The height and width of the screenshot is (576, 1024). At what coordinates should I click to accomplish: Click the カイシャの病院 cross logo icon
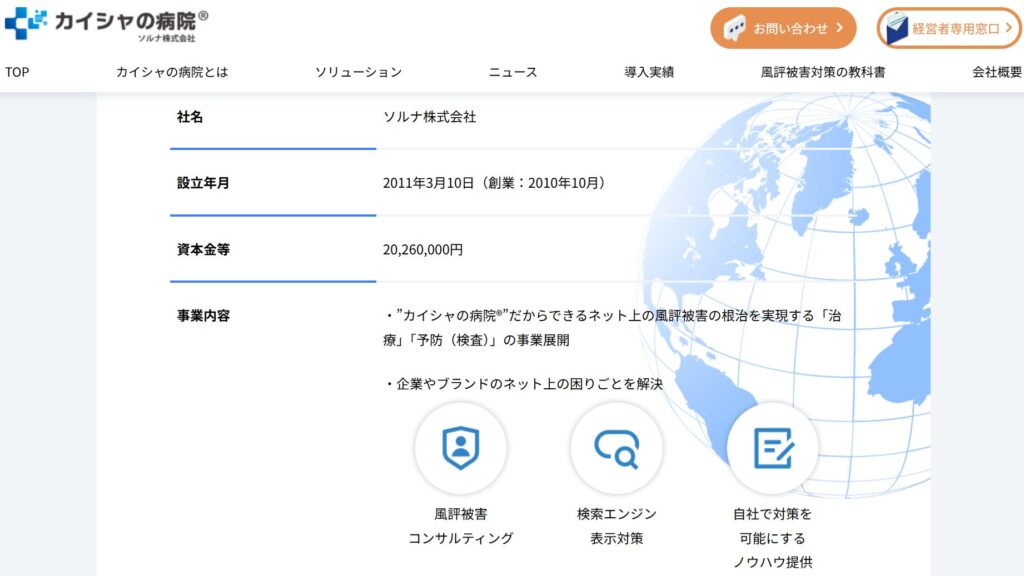pyautogui.click(x=22, y=22)
